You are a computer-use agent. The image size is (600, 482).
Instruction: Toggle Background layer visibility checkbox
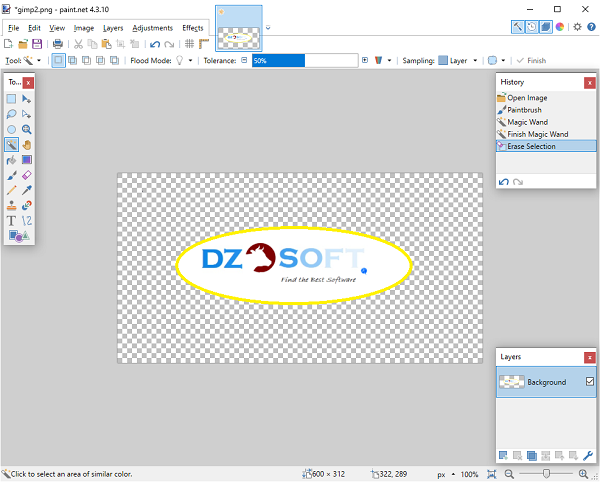click(x=590, y=381)
